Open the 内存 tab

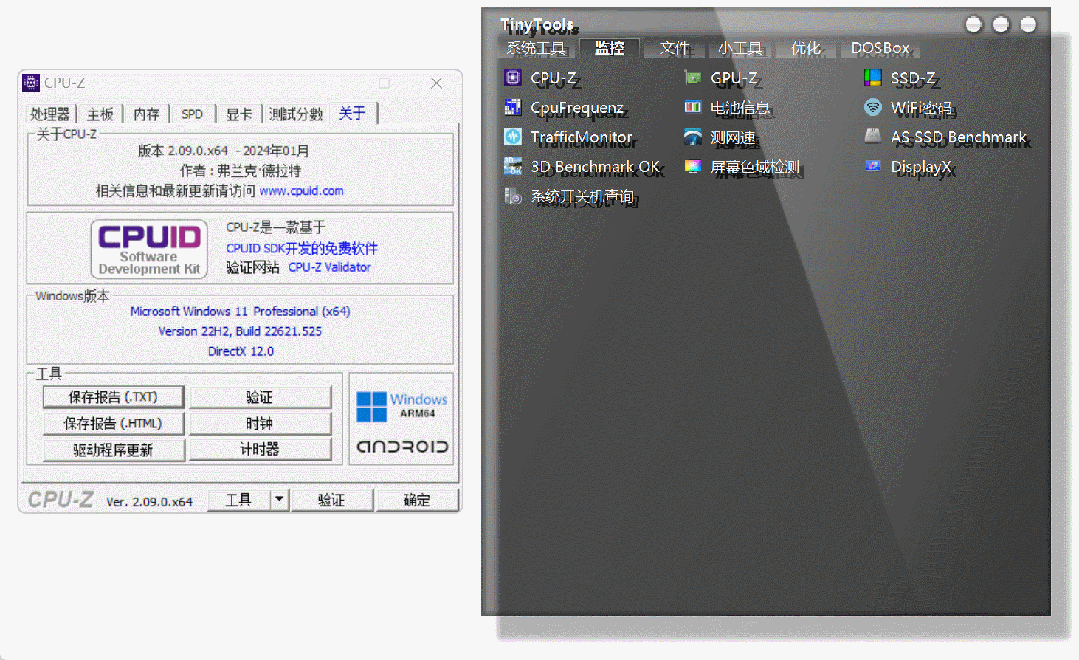tap(146, 114)
